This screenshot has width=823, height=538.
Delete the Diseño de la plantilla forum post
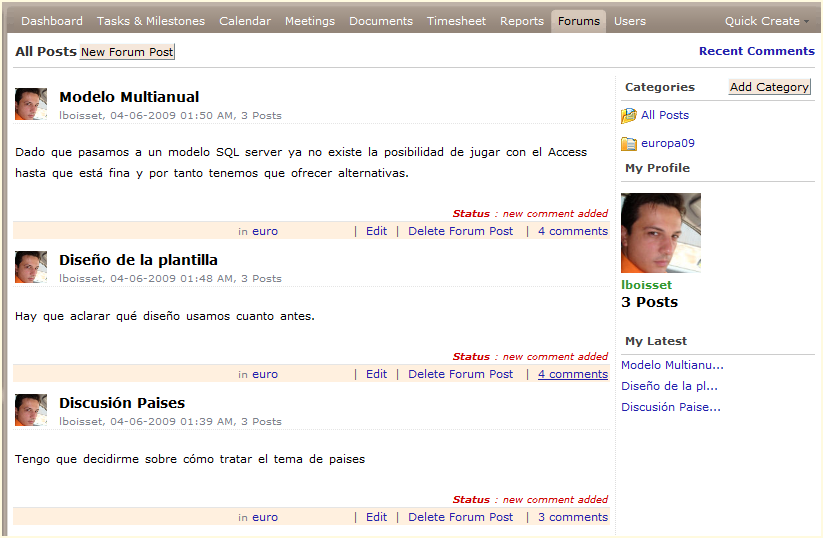460,374
